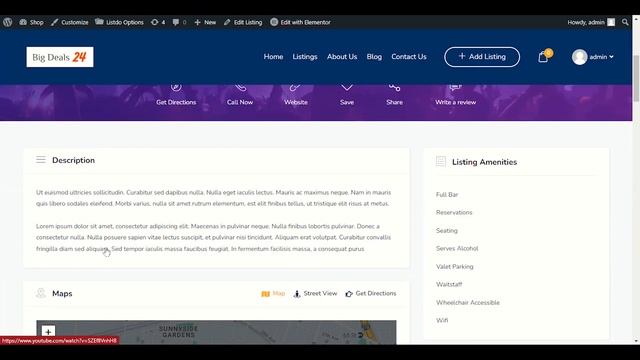Open the admin bar search icon

[x=625, y=22]
